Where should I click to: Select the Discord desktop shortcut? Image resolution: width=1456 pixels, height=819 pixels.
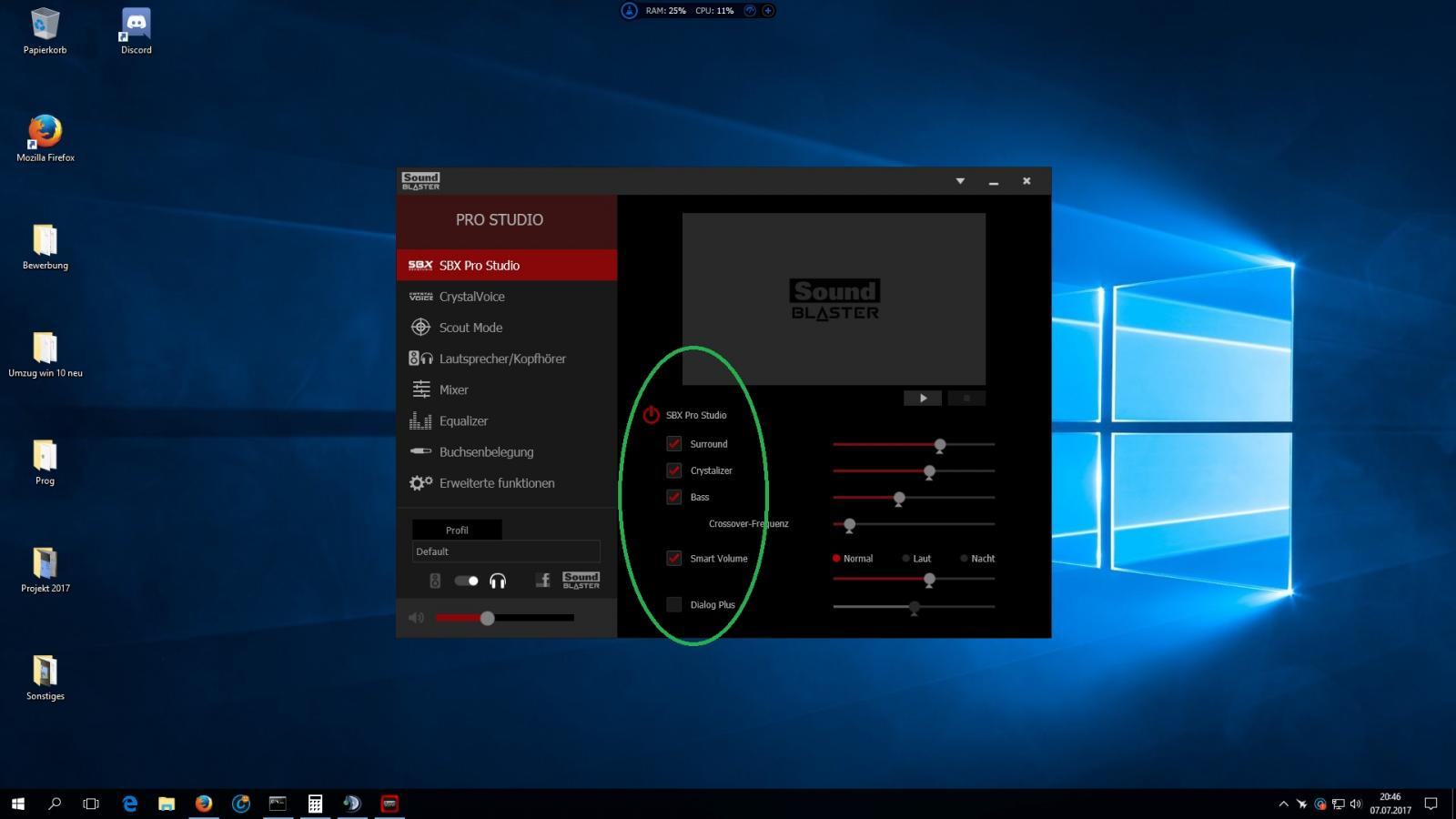tap(136, 31)
